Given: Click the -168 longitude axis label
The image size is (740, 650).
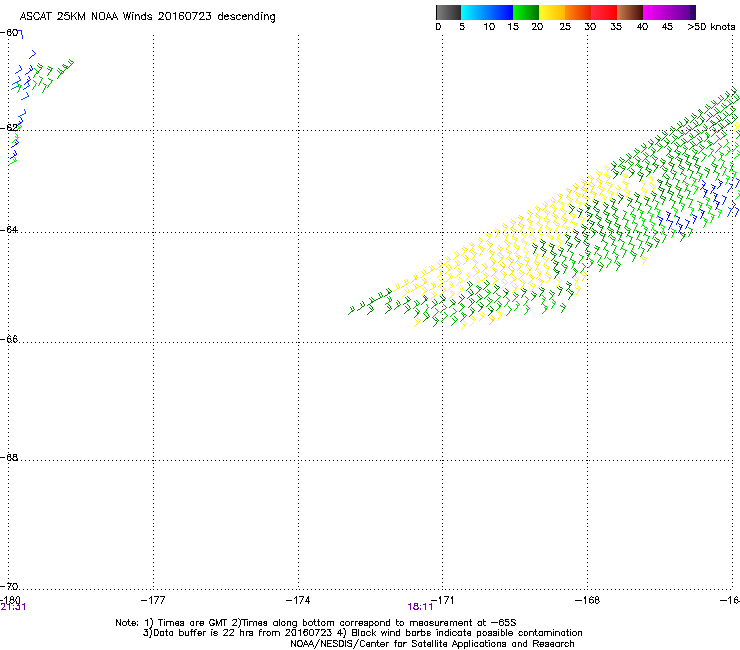Looking at the screenshot, I should [x=588, y=600].
